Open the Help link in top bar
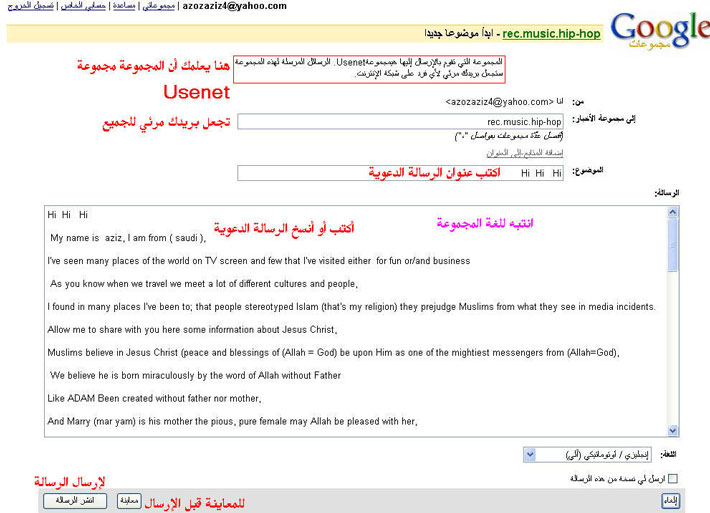 pos(124,6)
